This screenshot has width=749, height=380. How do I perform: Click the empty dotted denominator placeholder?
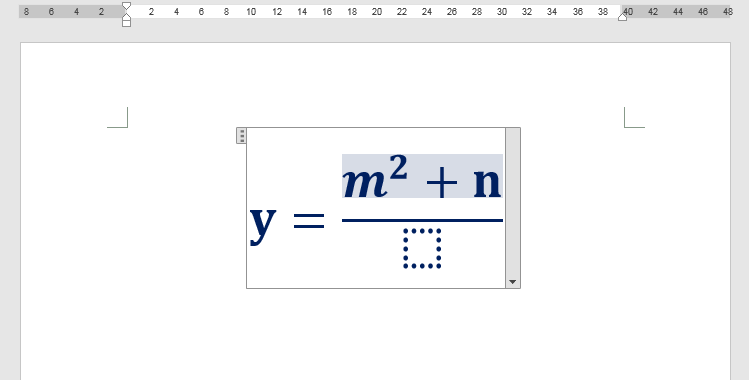coord(422,248)
